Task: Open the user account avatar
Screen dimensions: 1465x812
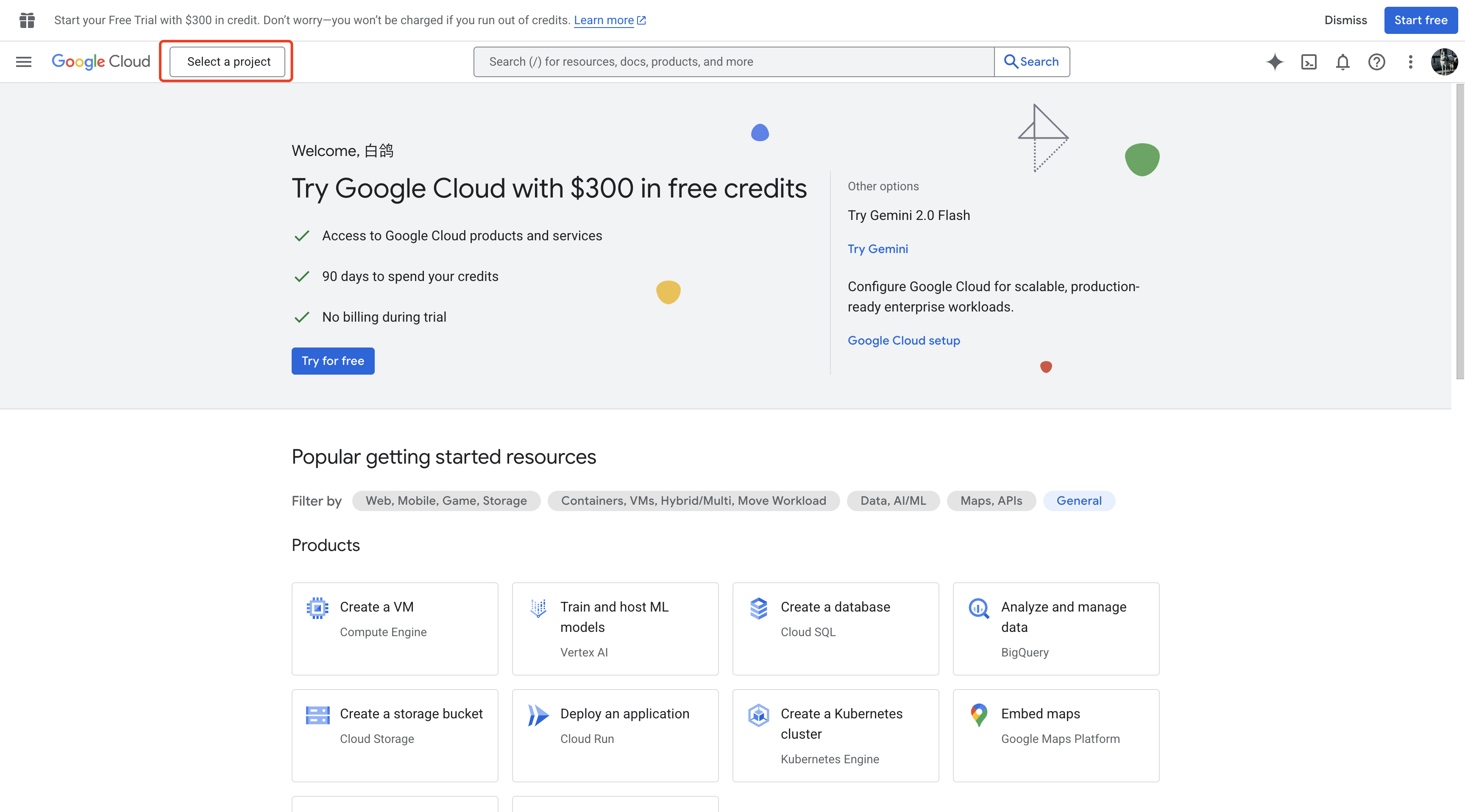Action: (1444, 61)
